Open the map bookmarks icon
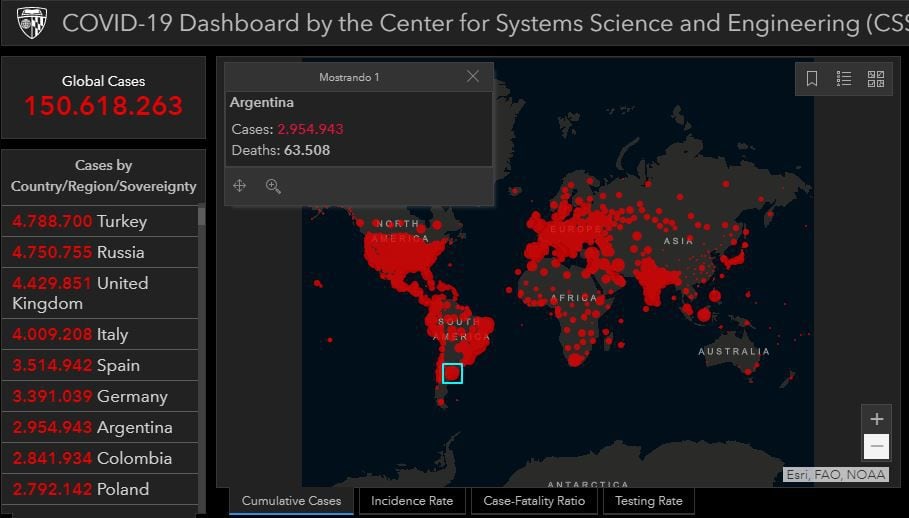The width and height of the screenshot is (909, 518). tap(812, 79)
